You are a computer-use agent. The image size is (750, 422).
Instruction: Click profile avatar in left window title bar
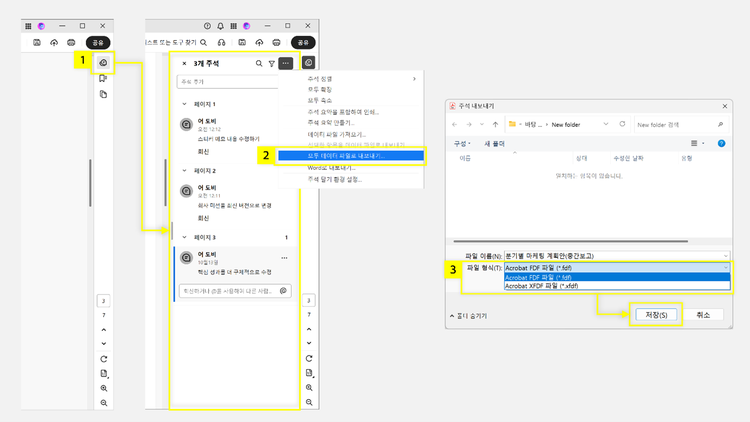coord(42,26)
